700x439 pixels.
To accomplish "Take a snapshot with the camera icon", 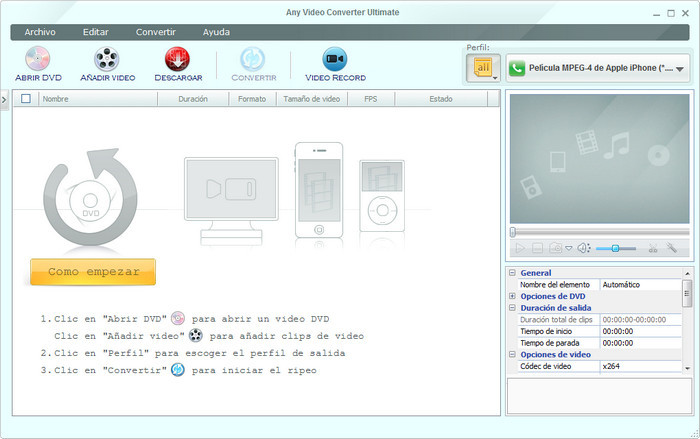I will [555, 247].
